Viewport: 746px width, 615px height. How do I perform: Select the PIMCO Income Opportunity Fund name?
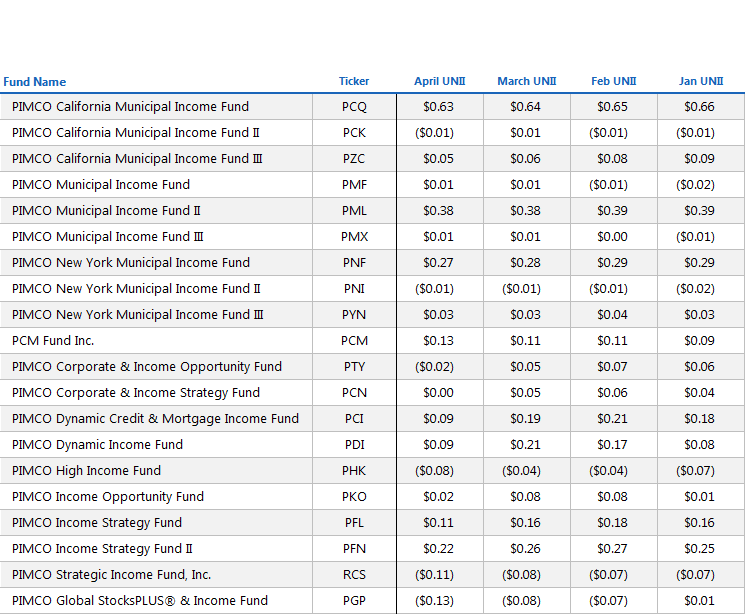(x=108, y=497)
